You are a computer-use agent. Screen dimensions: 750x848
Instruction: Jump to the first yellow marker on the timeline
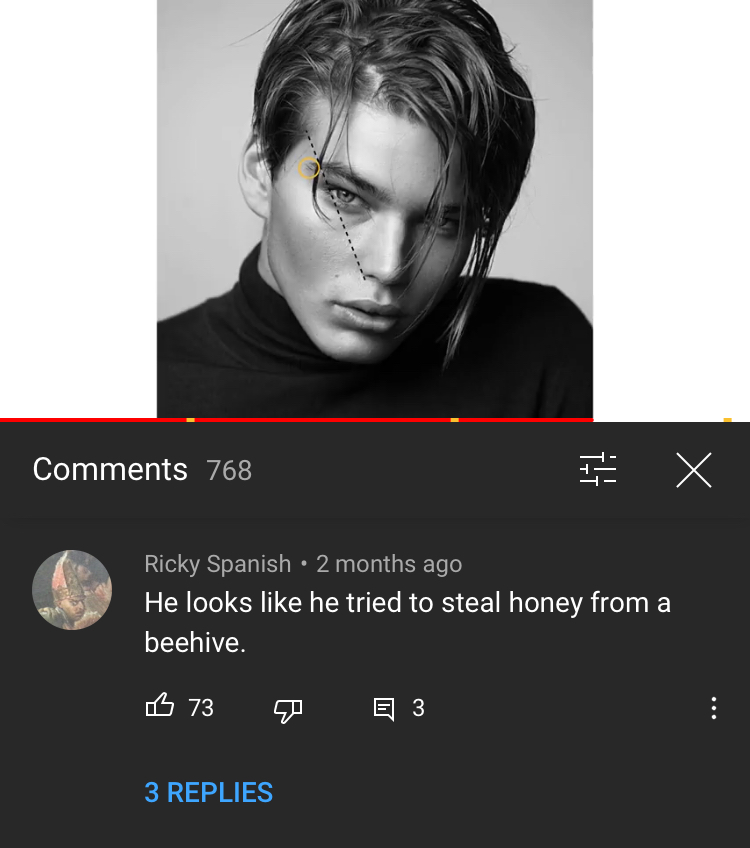click(190, 420)
